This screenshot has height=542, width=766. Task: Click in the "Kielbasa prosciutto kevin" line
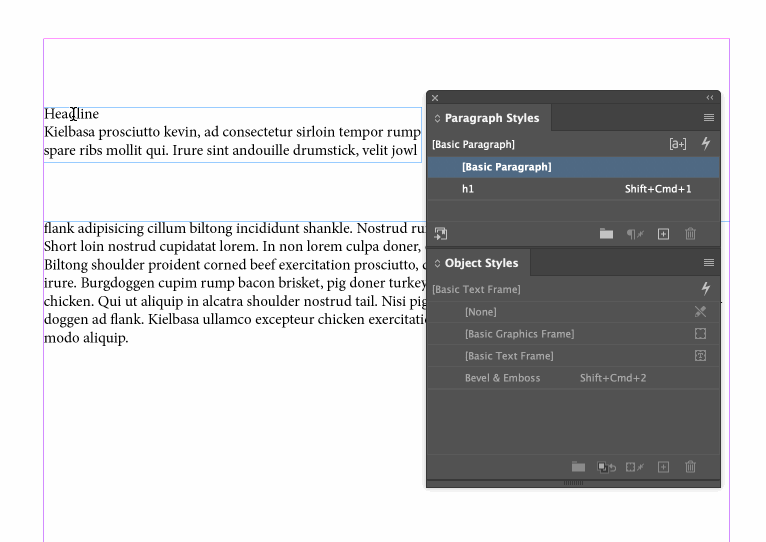tap(232, 132)
